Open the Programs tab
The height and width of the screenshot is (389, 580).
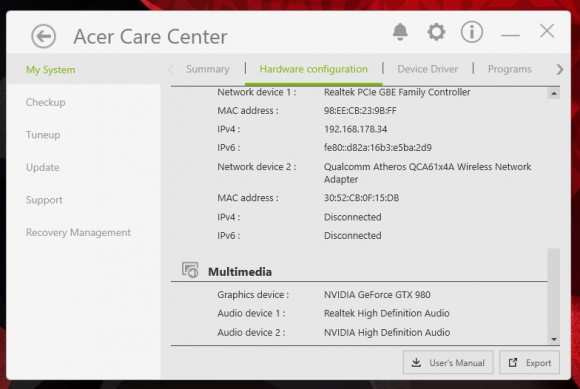509,69
